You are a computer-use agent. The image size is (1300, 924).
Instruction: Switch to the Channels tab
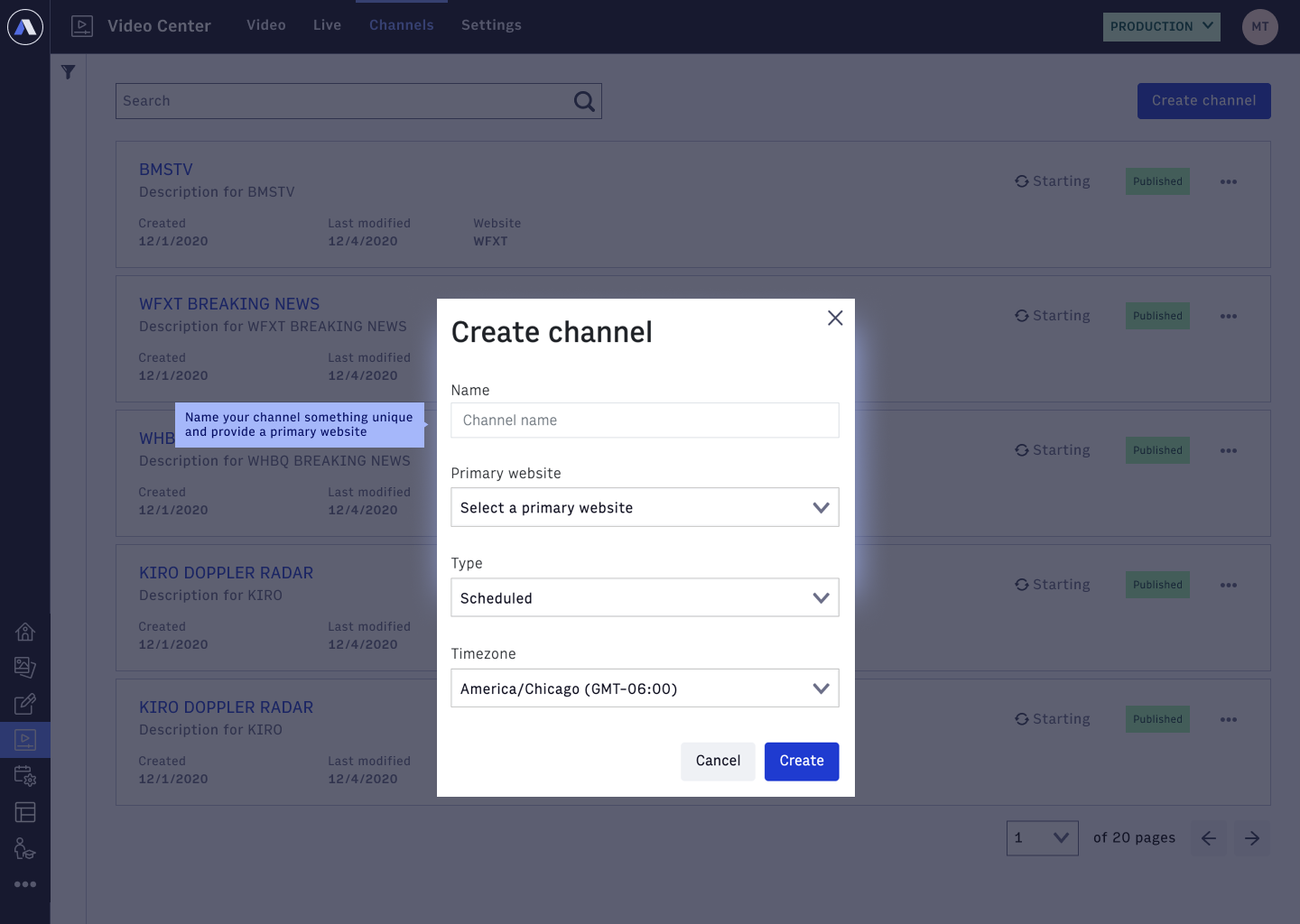click(x=402, y=25)
